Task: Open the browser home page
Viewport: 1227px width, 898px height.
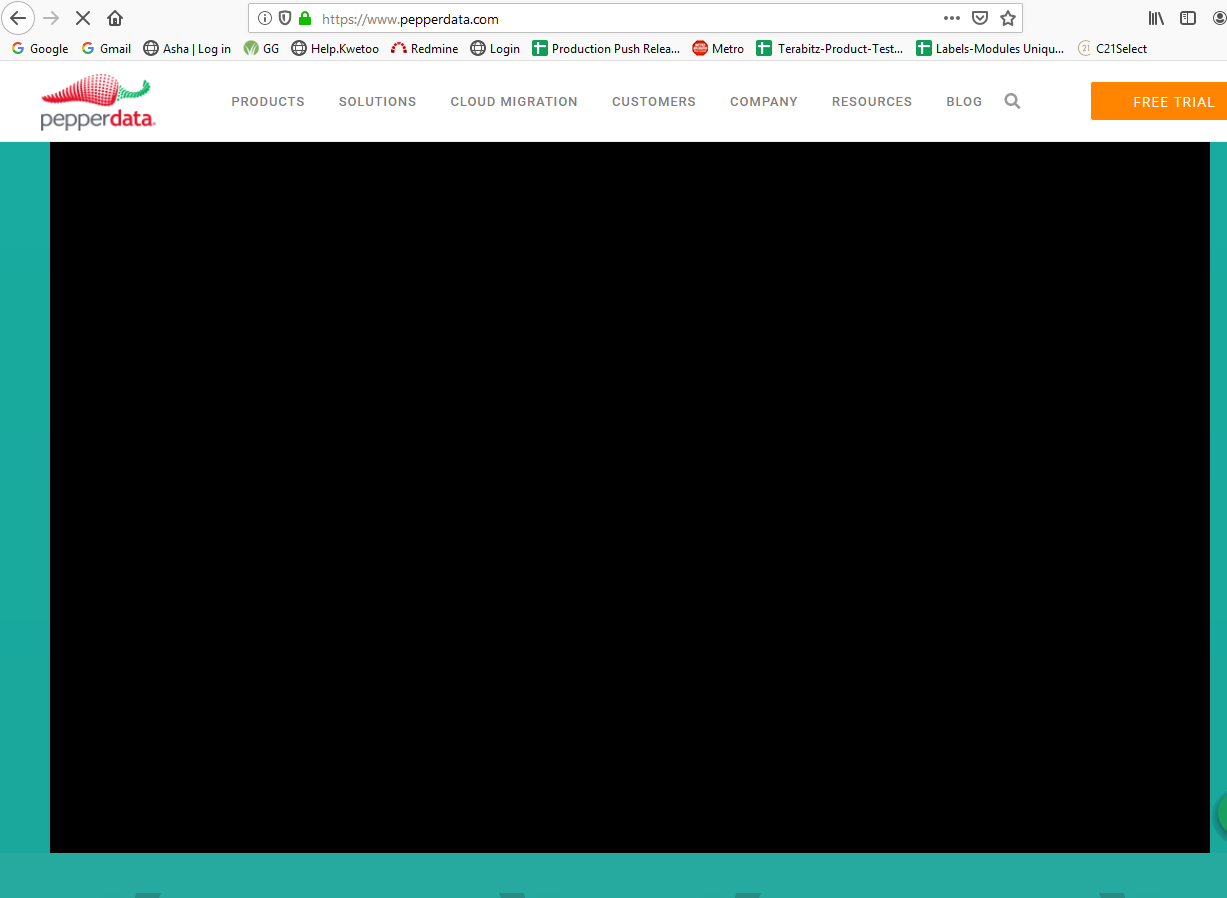Action: [x=115, y=18]
